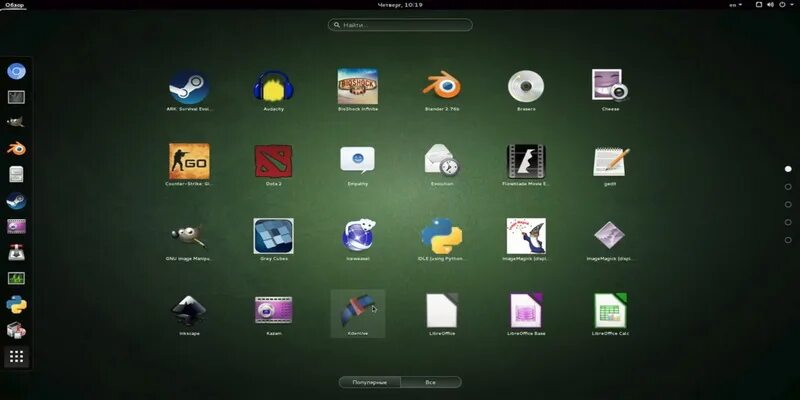Click the volume icon in the top bar
This screenshot has width=800, height=400.
770,5
